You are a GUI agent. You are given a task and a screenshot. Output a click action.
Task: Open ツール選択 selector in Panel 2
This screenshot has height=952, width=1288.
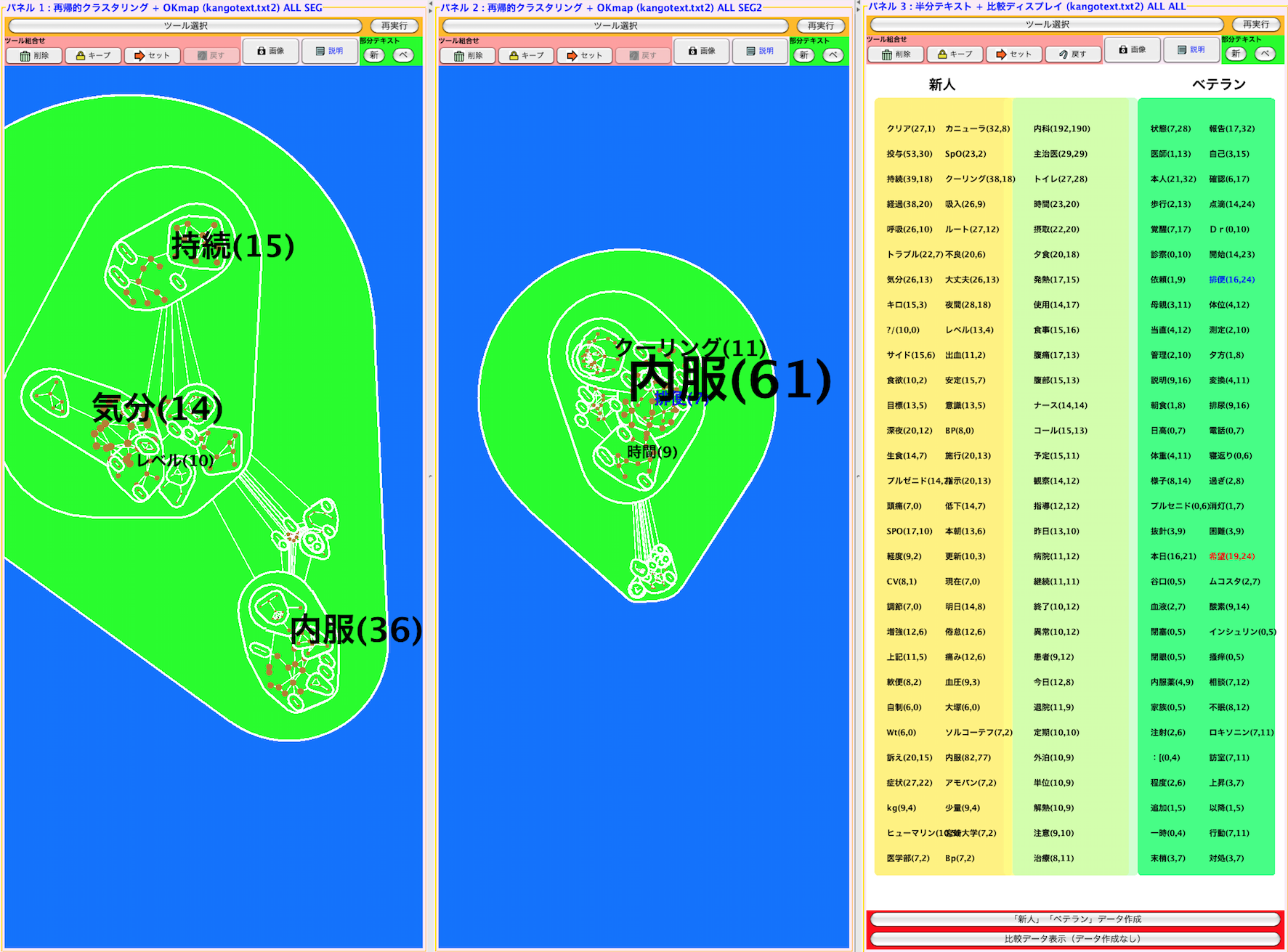pyautogui.click(x=615, y=25)
